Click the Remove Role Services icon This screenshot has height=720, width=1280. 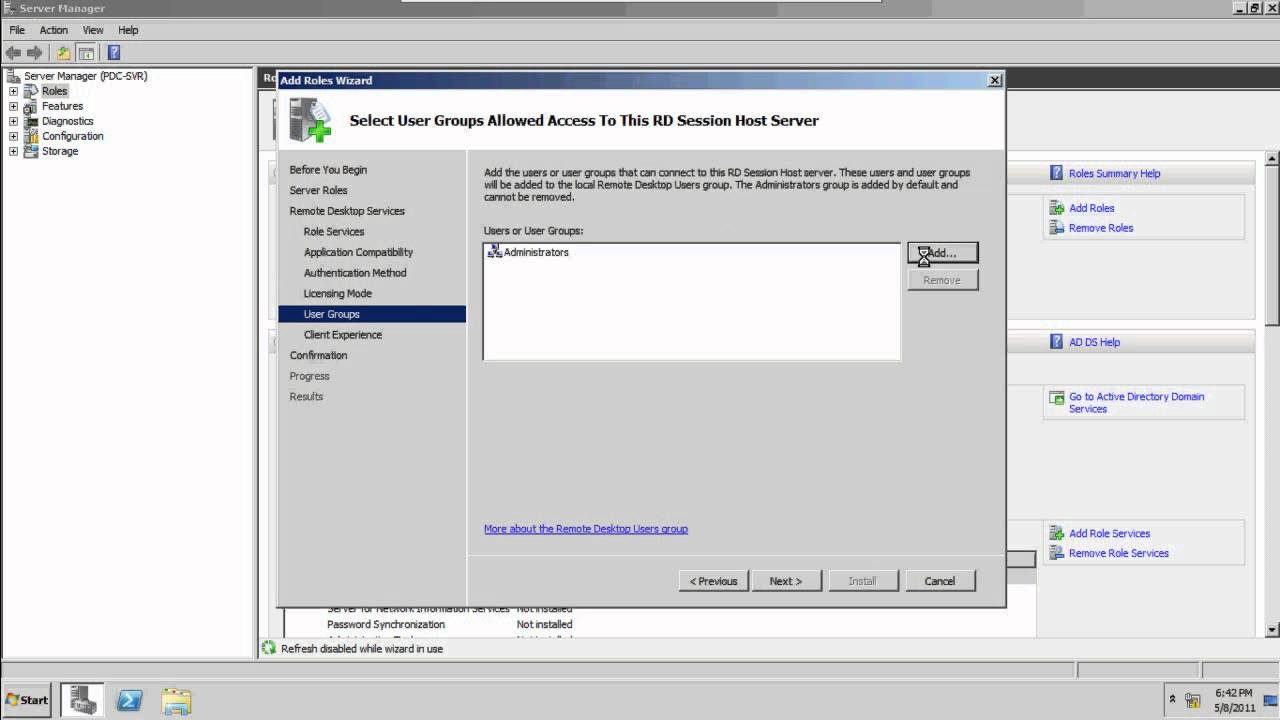pyautogui.click(x=1057, y=553)
